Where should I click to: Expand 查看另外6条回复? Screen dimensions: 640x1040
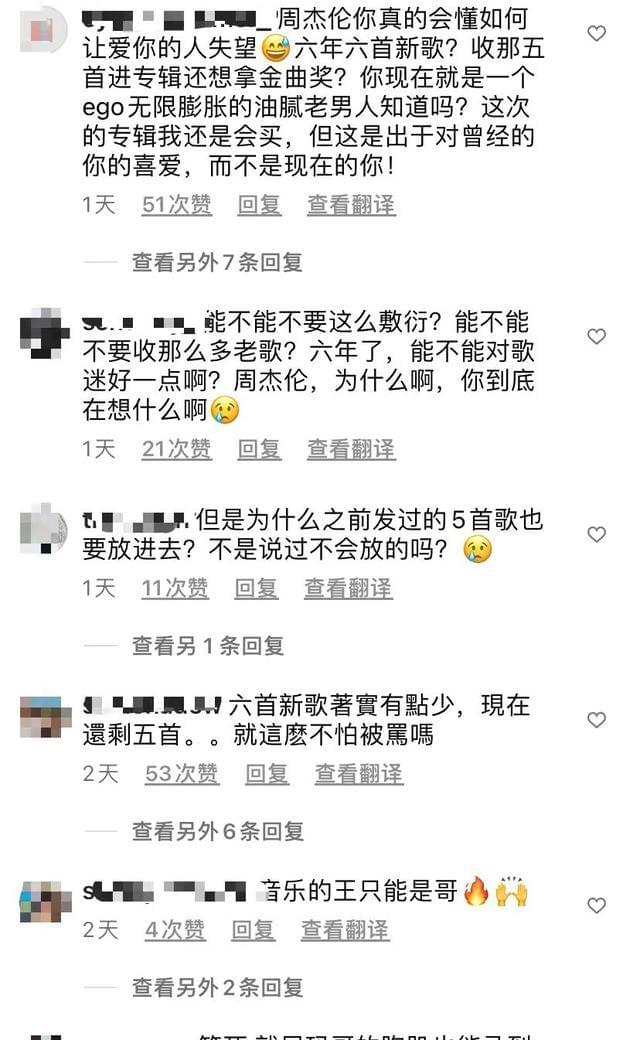pyautogui.click(x=218, y=831)
